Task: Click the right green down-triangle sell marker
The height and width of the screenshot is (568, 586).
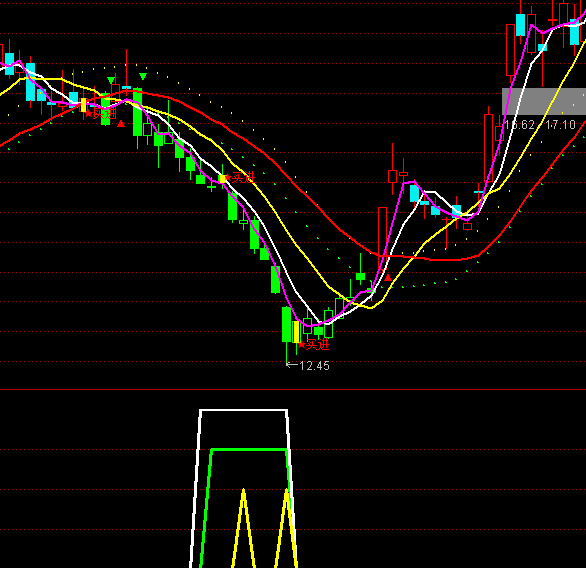Action: [143, 77]
